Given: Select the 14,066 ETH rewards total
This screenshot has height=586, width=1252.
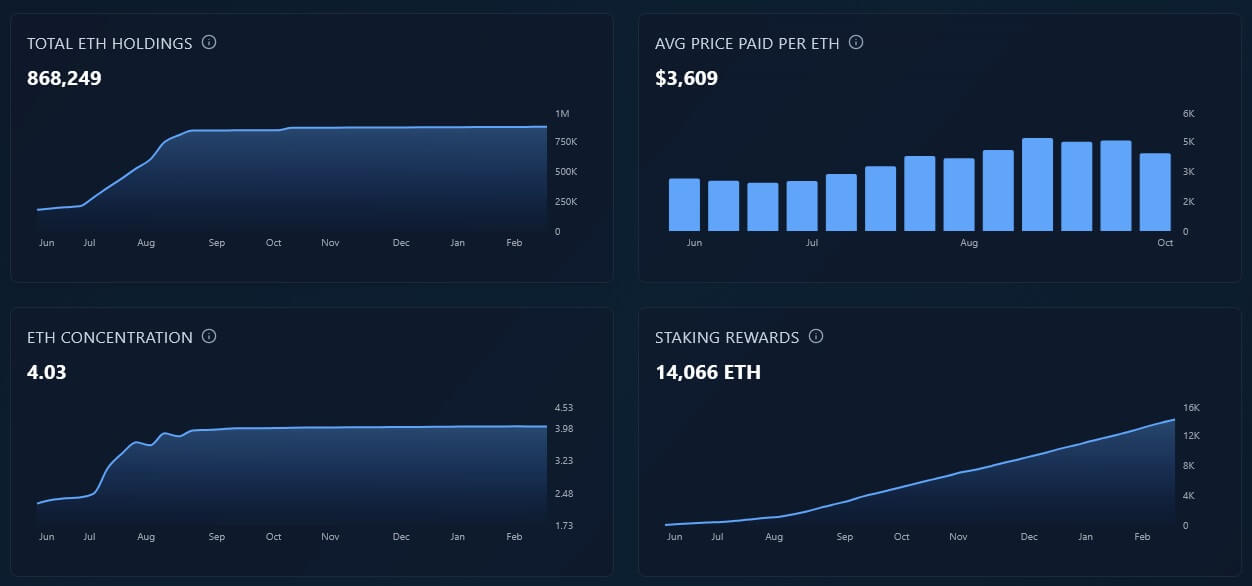Looking at the screenshot, I should point(707,372).
